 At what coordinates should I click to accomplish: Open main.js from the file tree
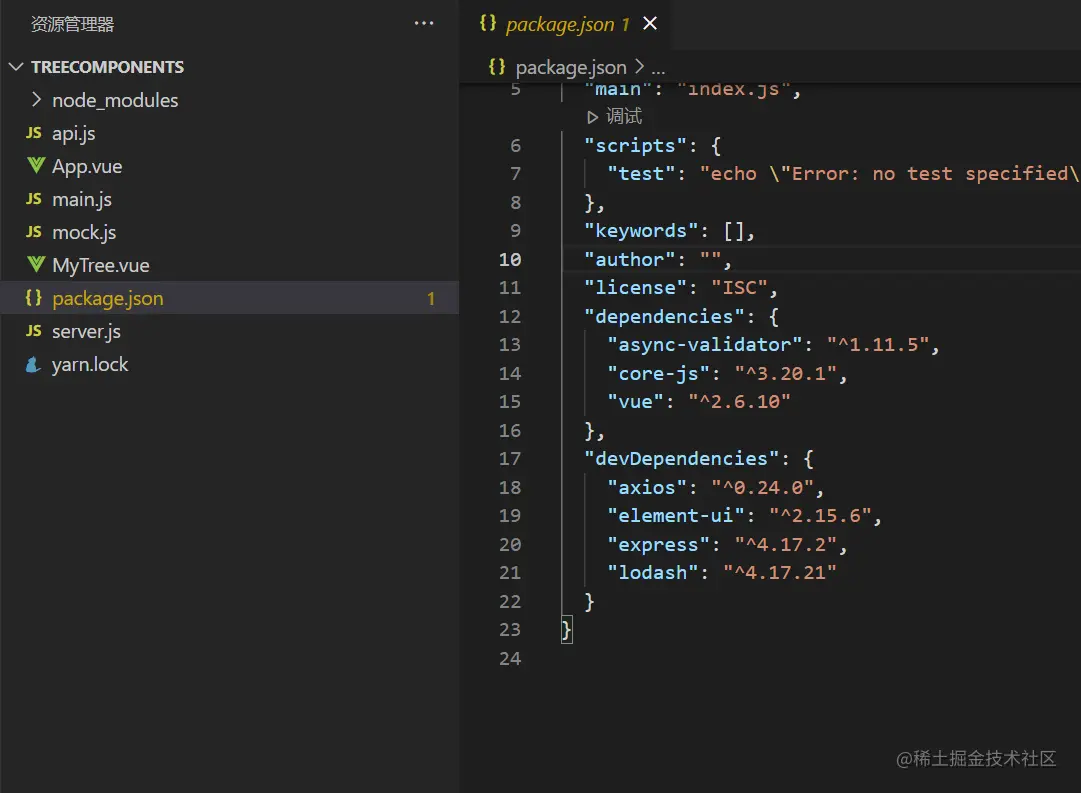coord(82,199)
